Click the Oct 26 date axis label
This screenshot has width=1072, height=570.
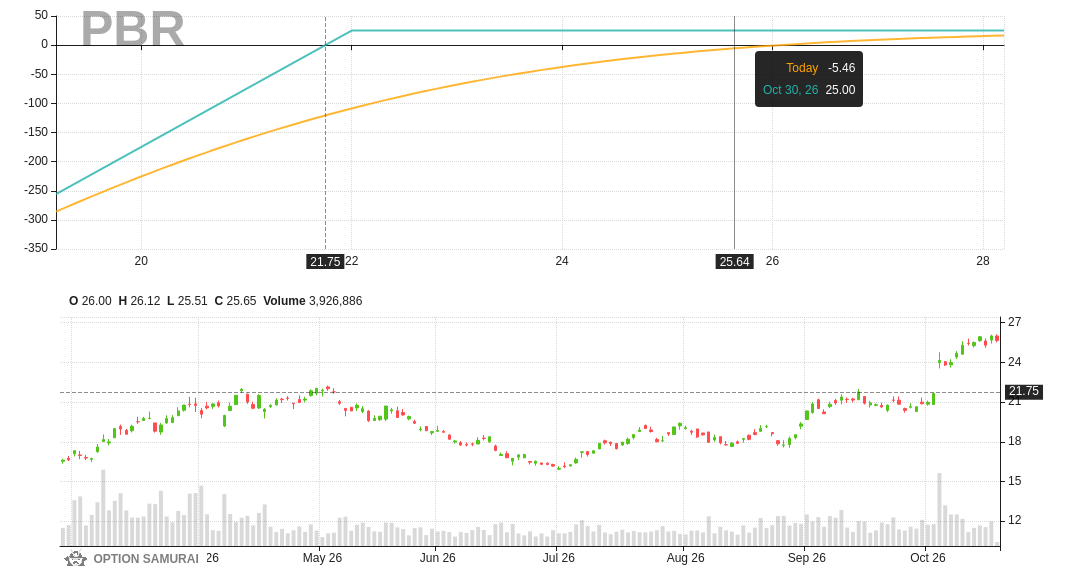[x=927, y=558]
